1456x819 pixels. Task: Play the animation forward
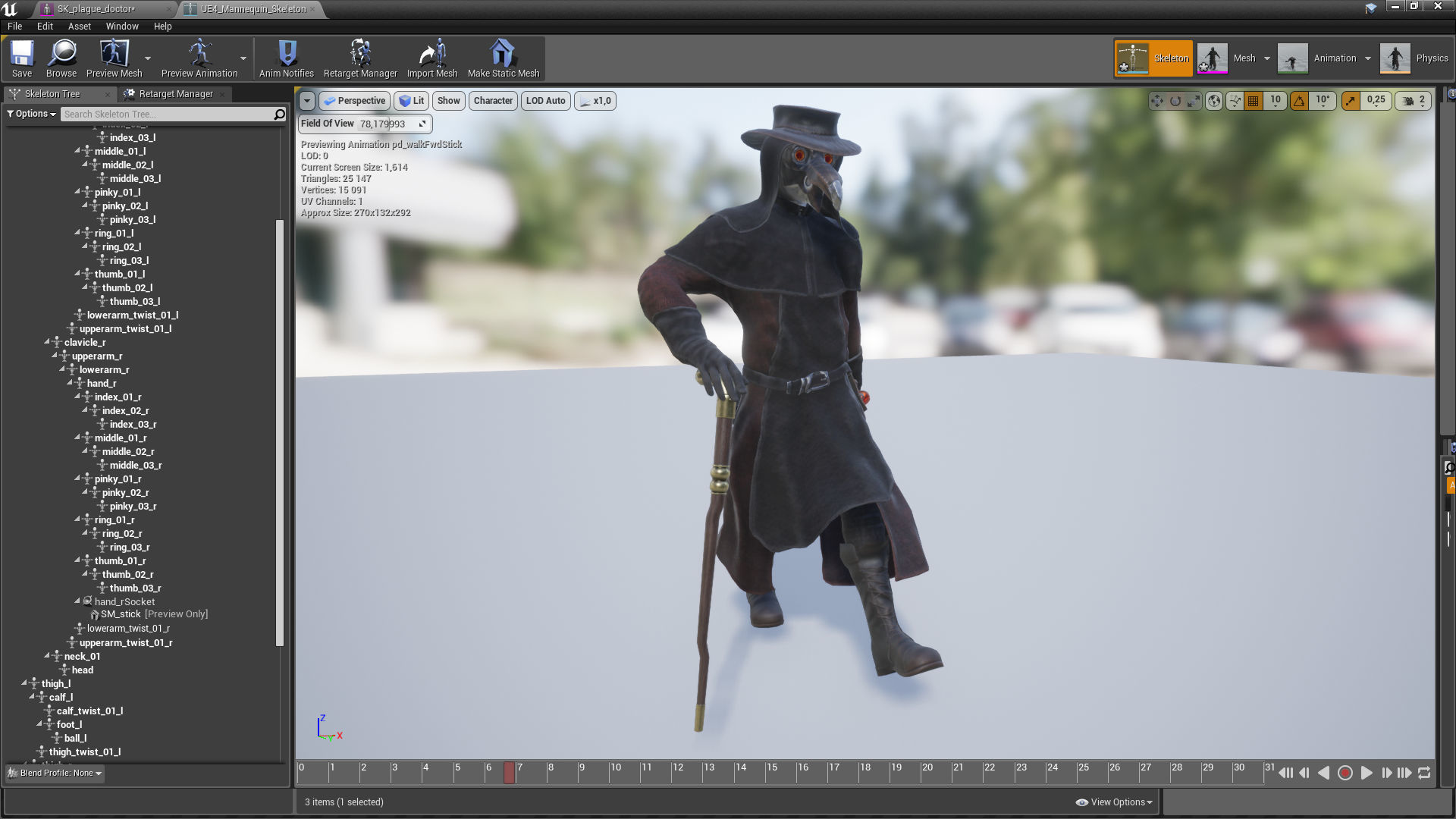[x=1367, y=773]
